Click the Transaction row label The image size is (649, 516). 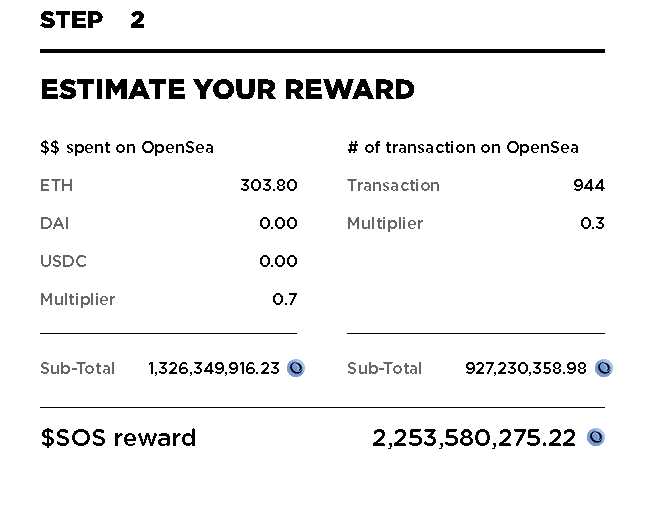[x=393, y=185]
